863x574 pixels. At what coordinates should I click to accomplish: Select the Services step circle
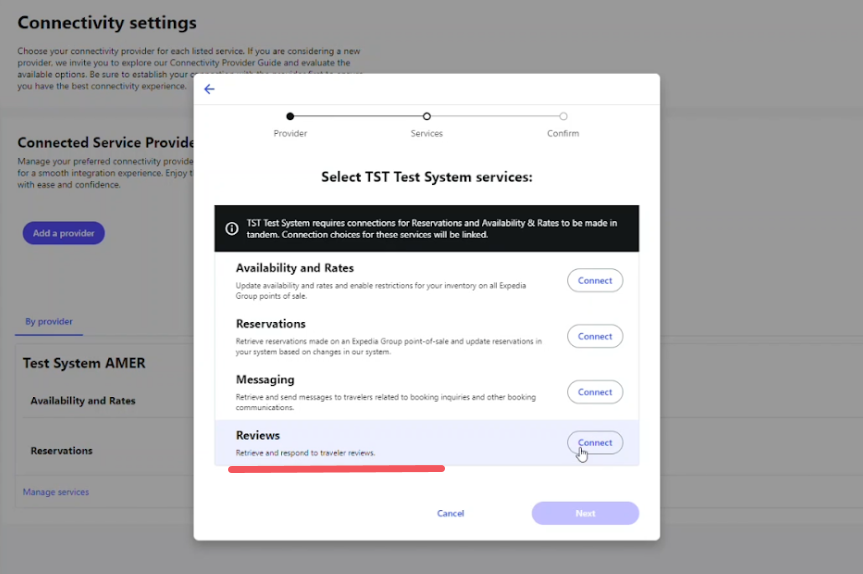click(427, 116)
